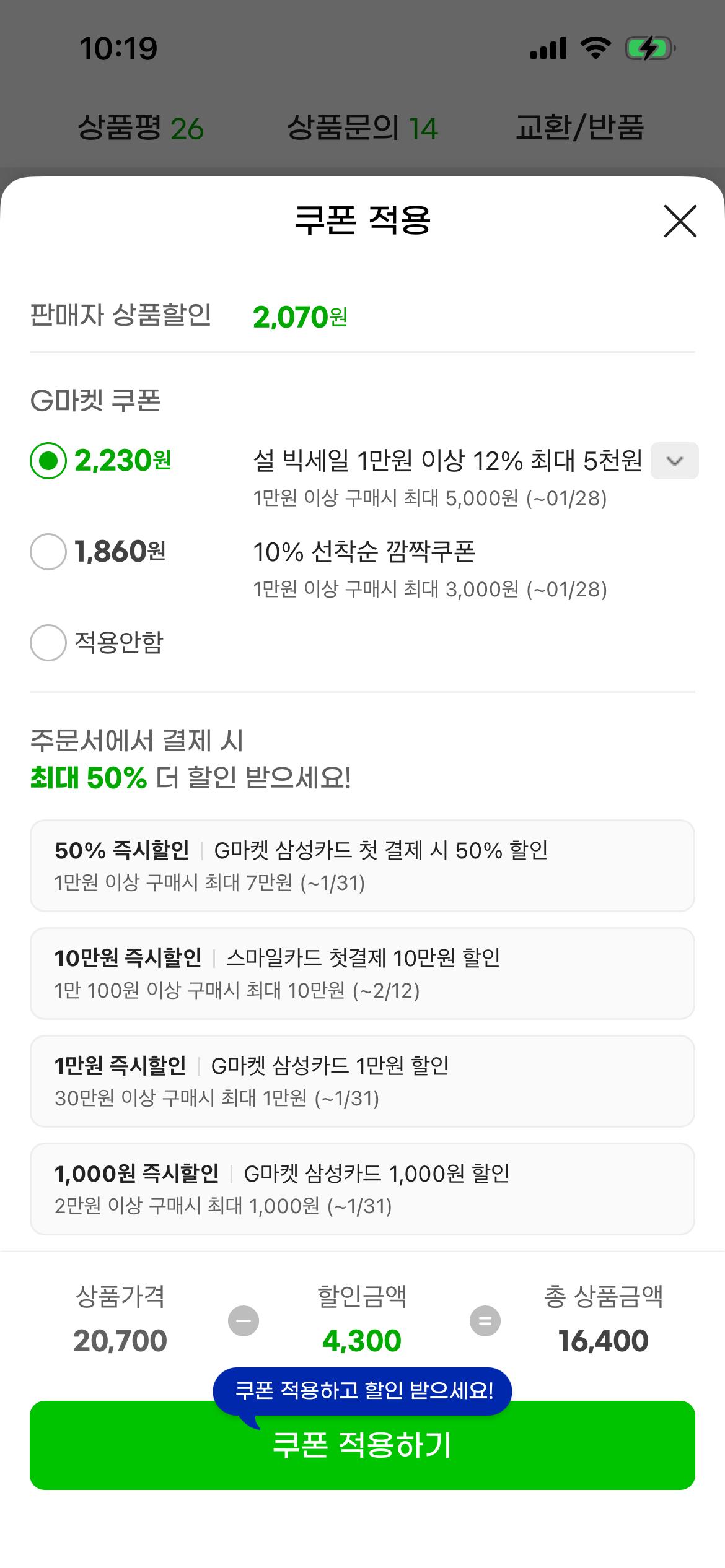Select the 교환/반품 menu item
Viewport: 725px width, 1568px height.
coord(581,128)
